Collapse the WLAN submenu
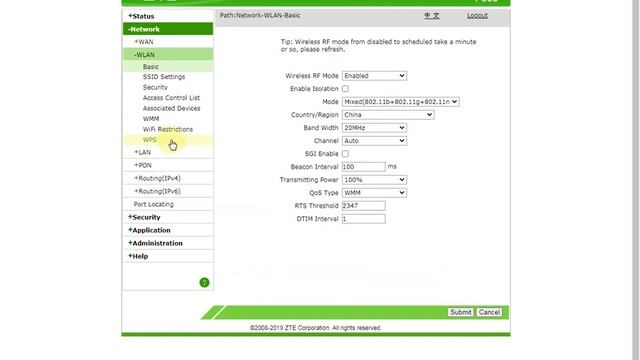Viewport: 640px width, 360px height. point(168,55)
